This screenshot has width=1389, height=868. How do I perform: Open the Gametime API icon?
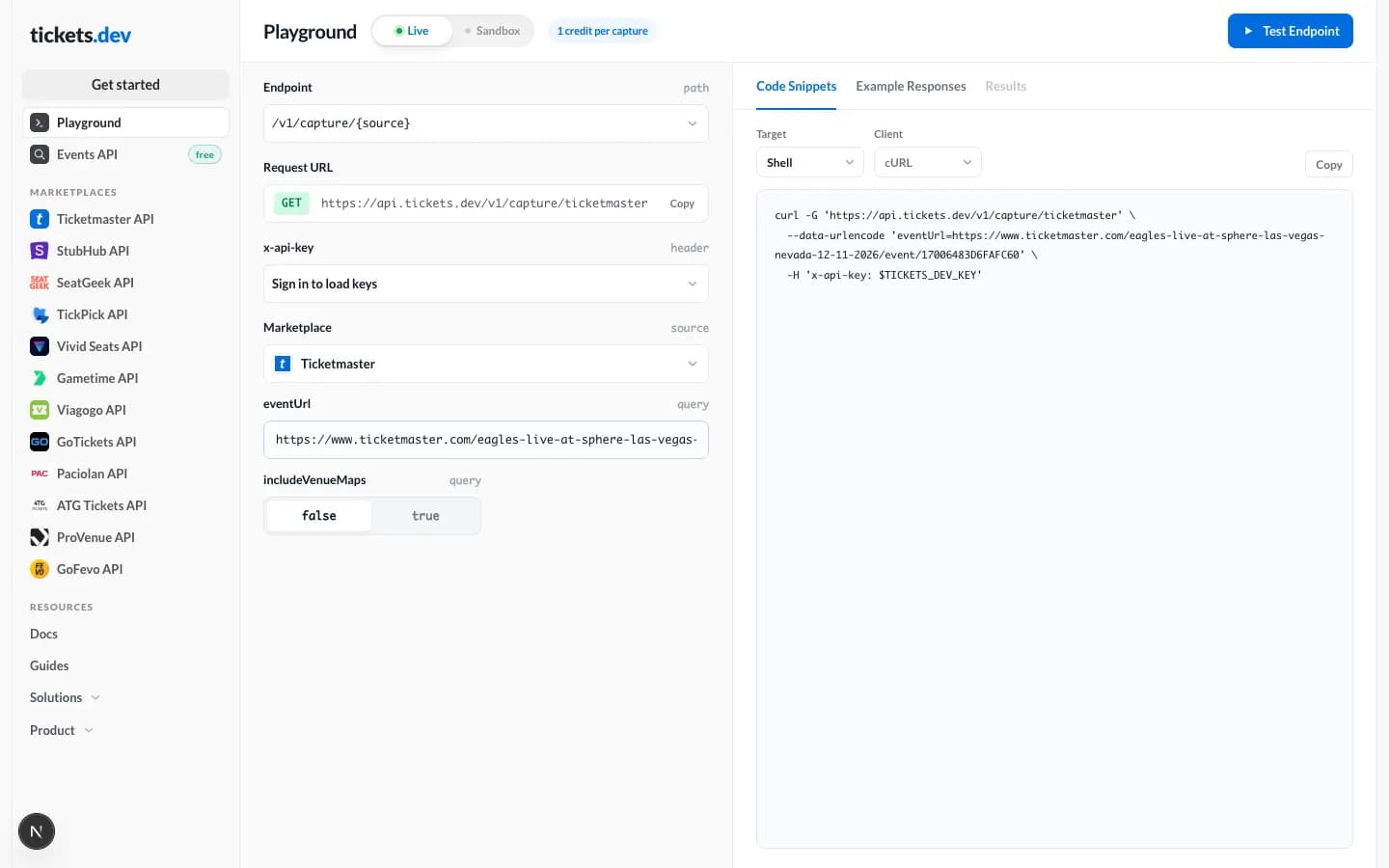click(40, 378)
